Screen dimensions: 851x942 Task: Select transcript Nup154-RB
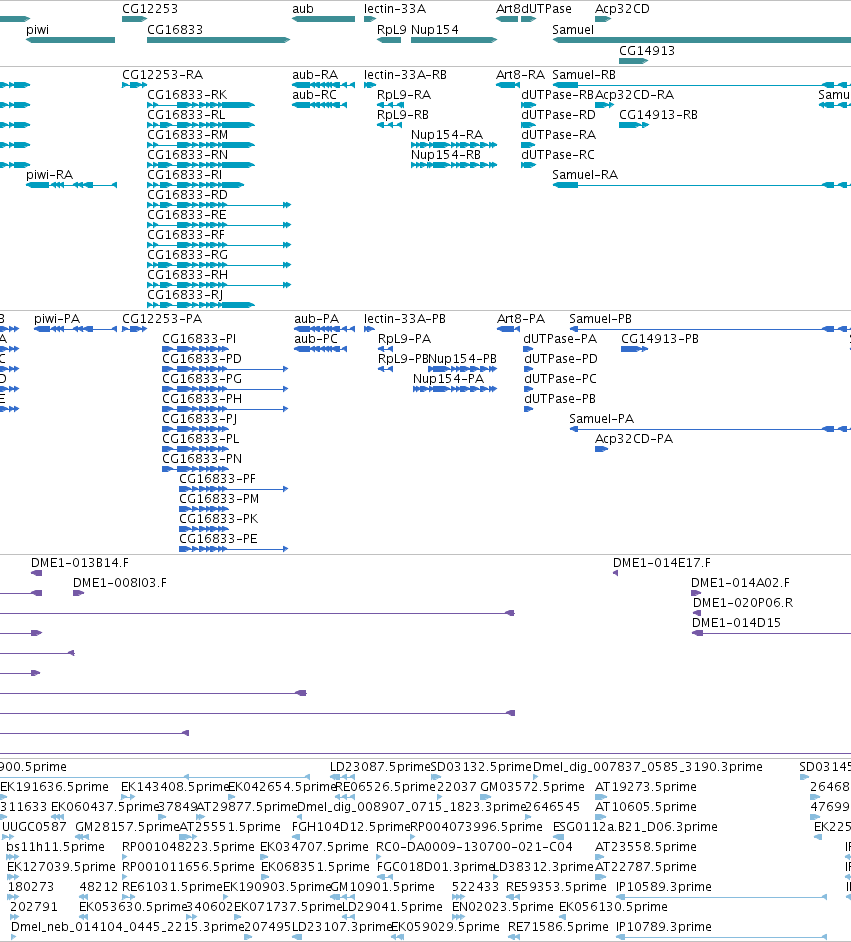(446, 155)
